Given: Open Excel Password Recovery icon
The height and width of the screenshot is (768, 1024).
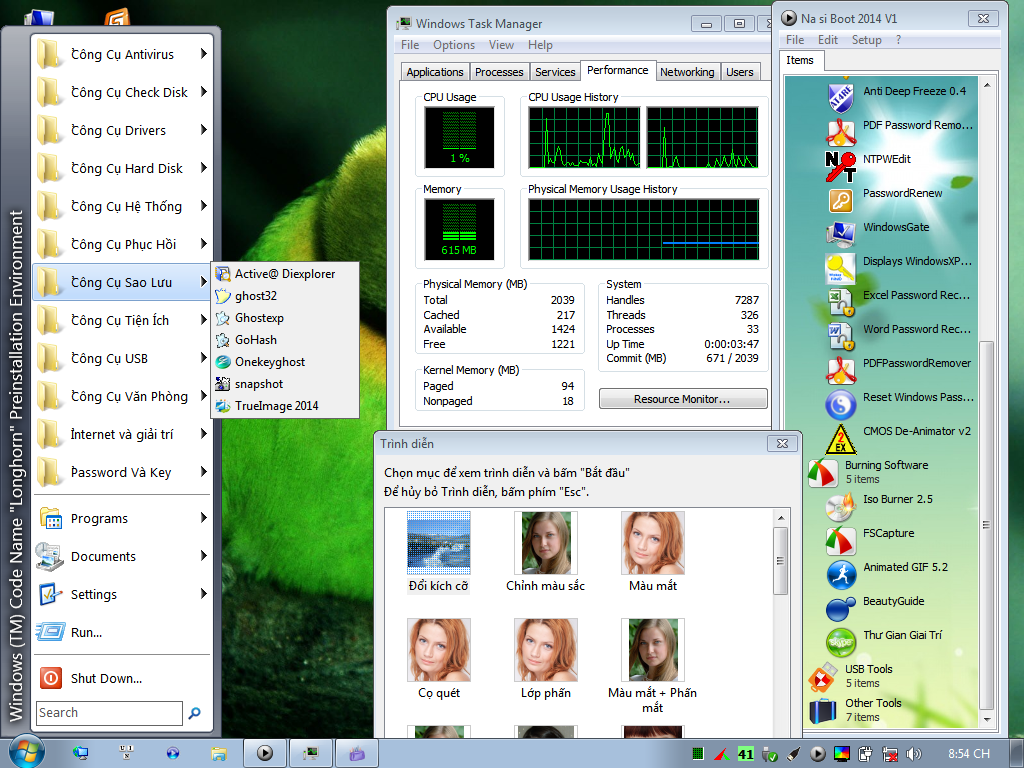Looking at the screenshot, I should click(x=840, y=302).
